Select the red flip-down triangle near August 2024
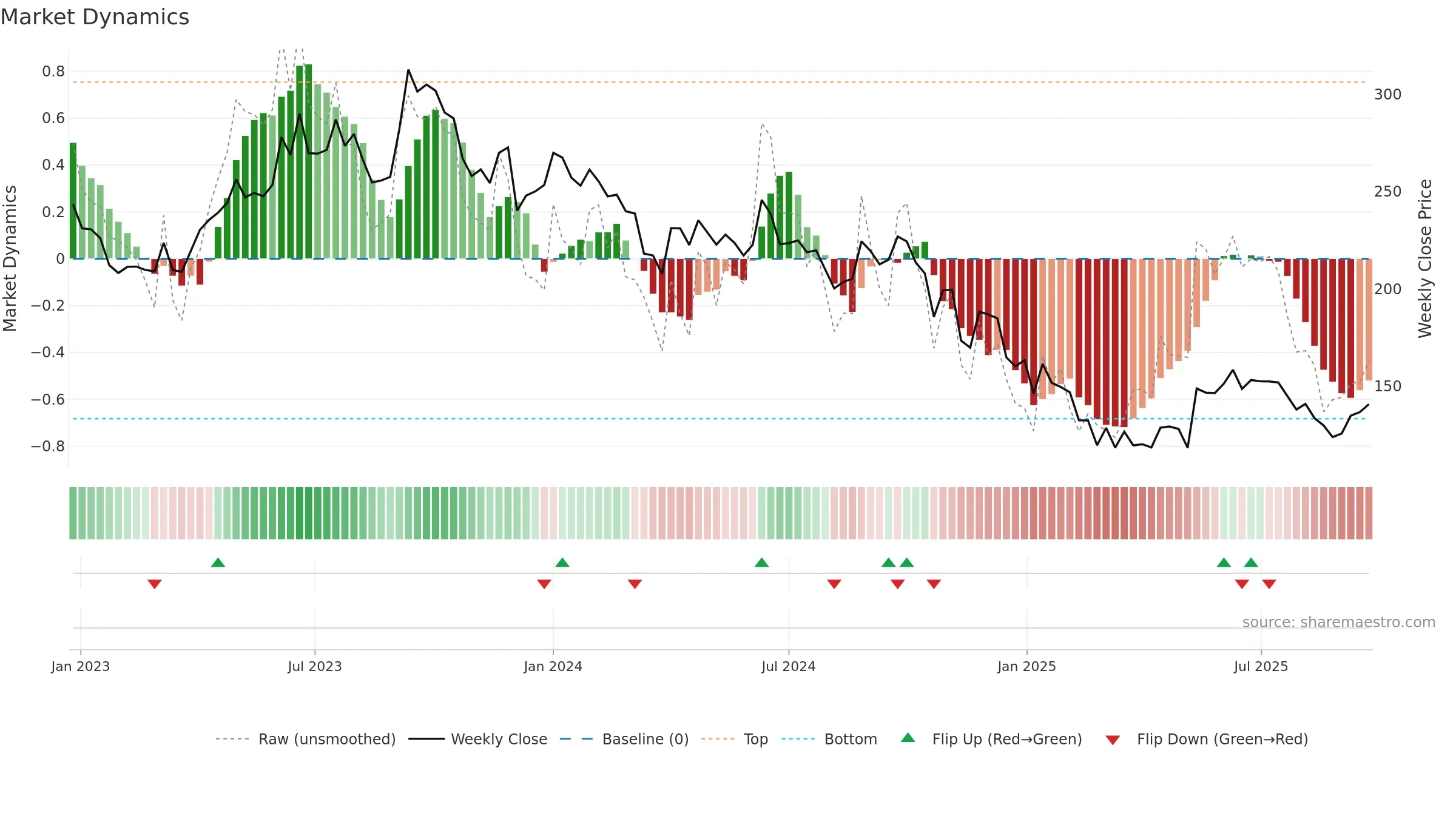1456x819 pixels. click(834, 584)
